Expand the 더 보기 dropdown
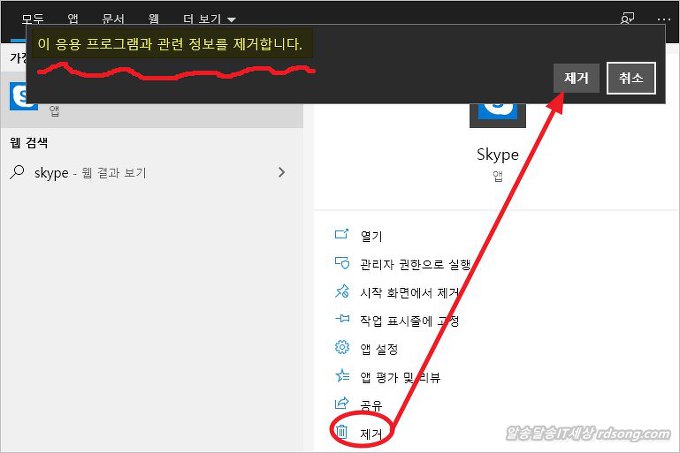Image resolution: width=680 pixels, height=453 pixels. coord(209,19)
